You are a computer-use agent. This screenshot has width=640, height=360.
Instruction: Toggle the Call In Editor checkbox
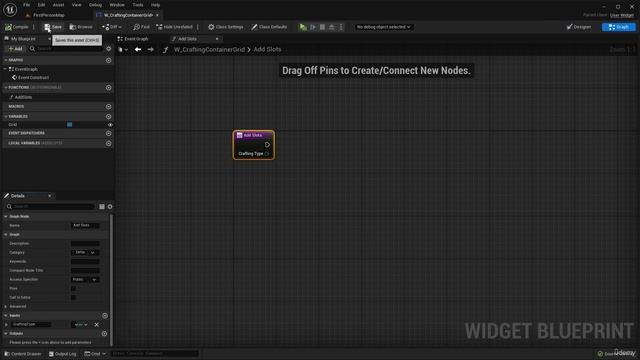[73, 298]
